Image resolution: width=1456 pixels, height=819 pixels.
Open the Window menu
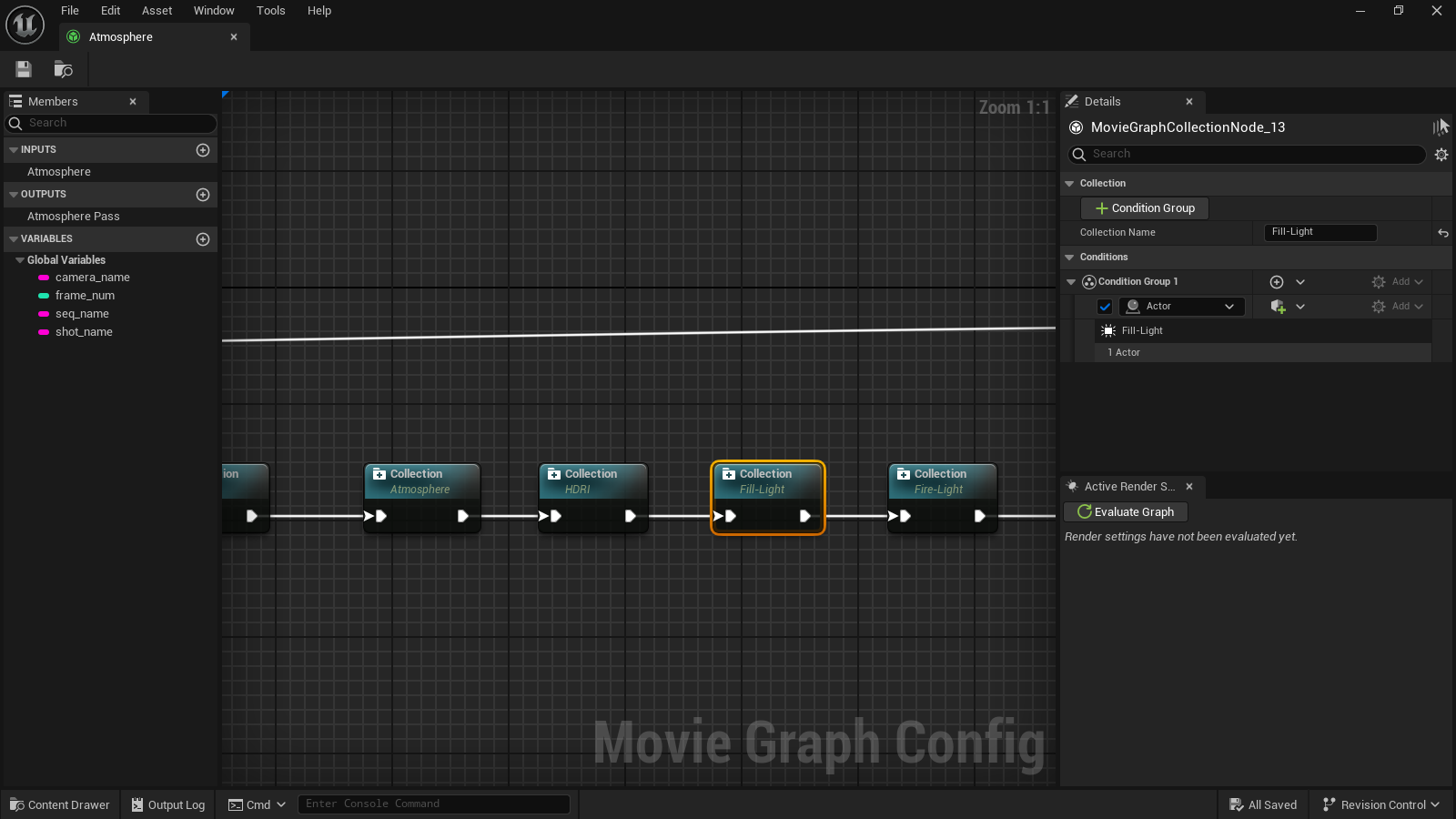point(214,11)
